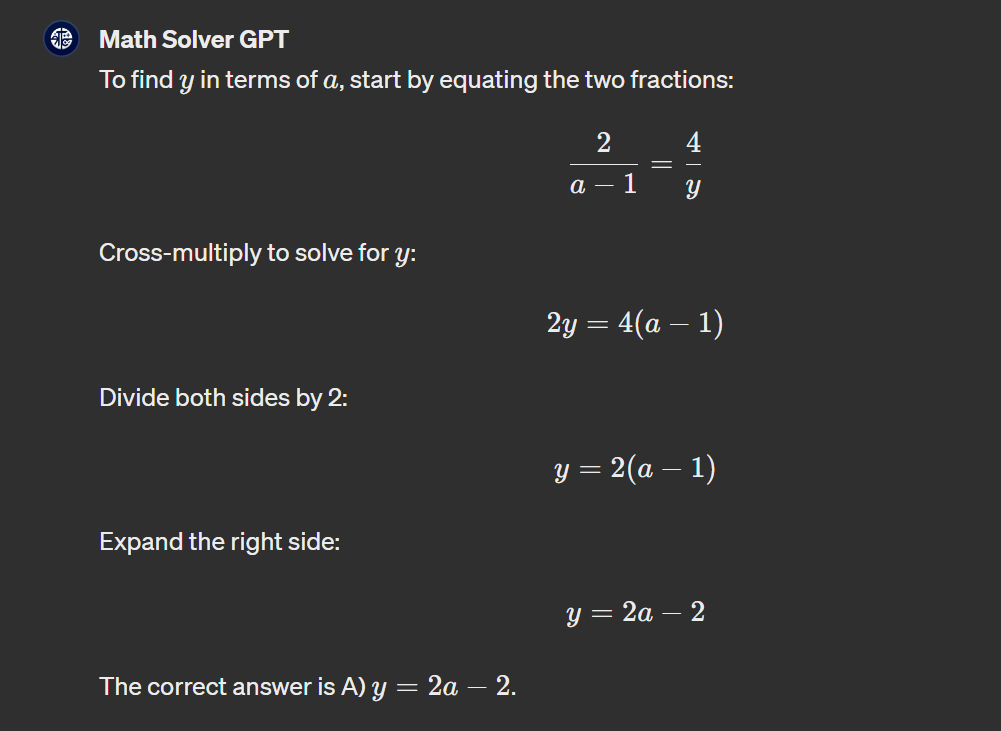The image size is (1001, 731).
Task: Click the displayed equation y = 2a − 2
Action: [x=636, y=613]
